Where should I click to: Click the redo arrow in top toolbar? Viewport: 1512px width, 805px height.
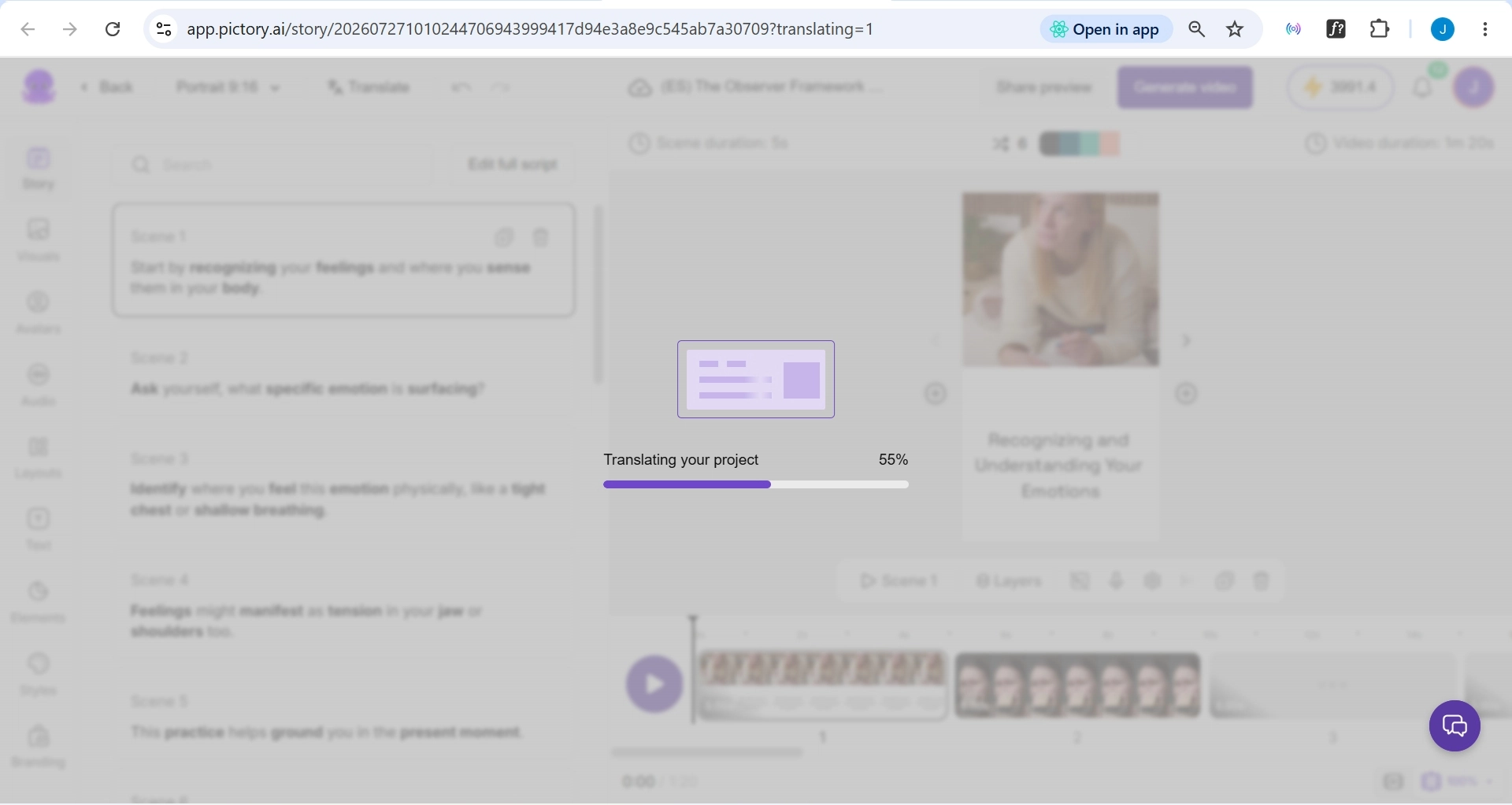tap(500, 87)
